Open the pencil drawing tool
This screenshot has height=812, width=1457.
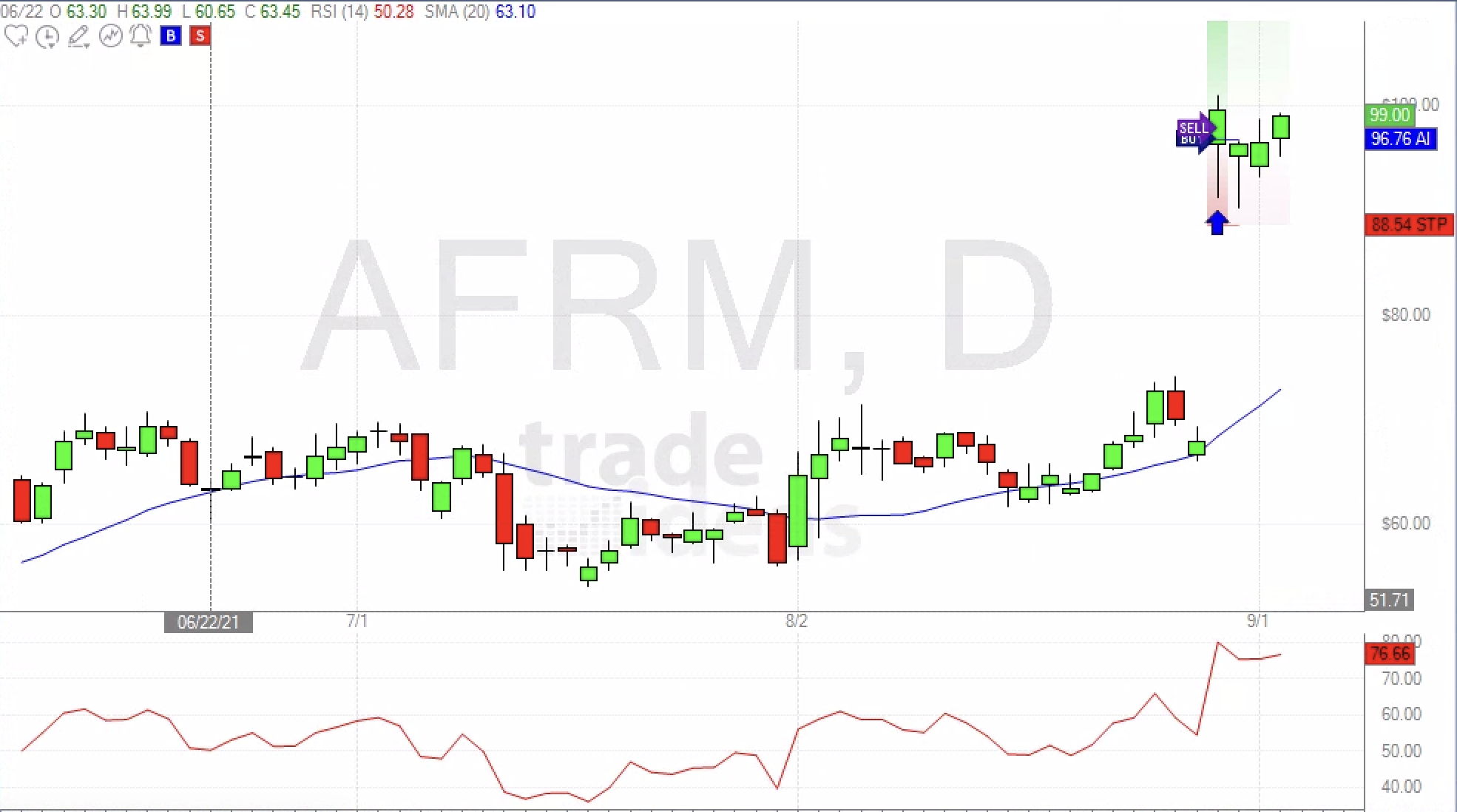(78, 35)
